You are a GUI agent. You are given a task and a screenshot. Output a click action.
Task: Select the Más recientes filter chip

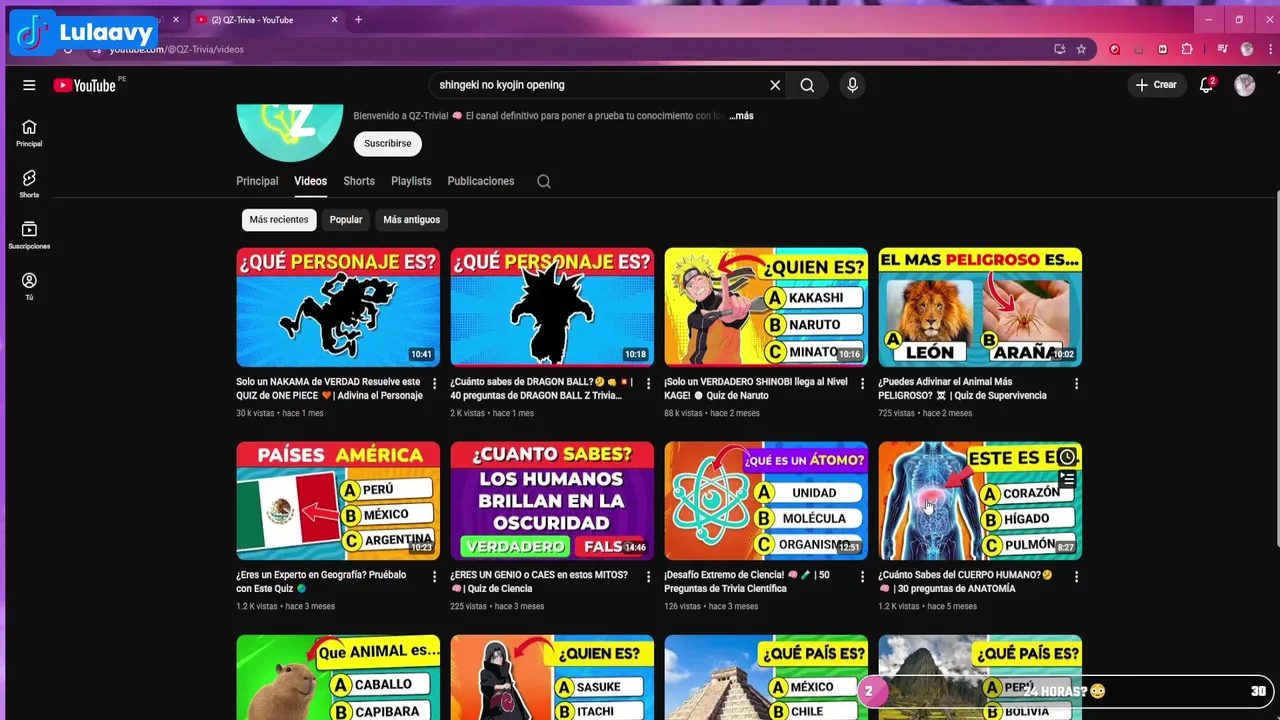pyautogui.click(x=279, y=219)
